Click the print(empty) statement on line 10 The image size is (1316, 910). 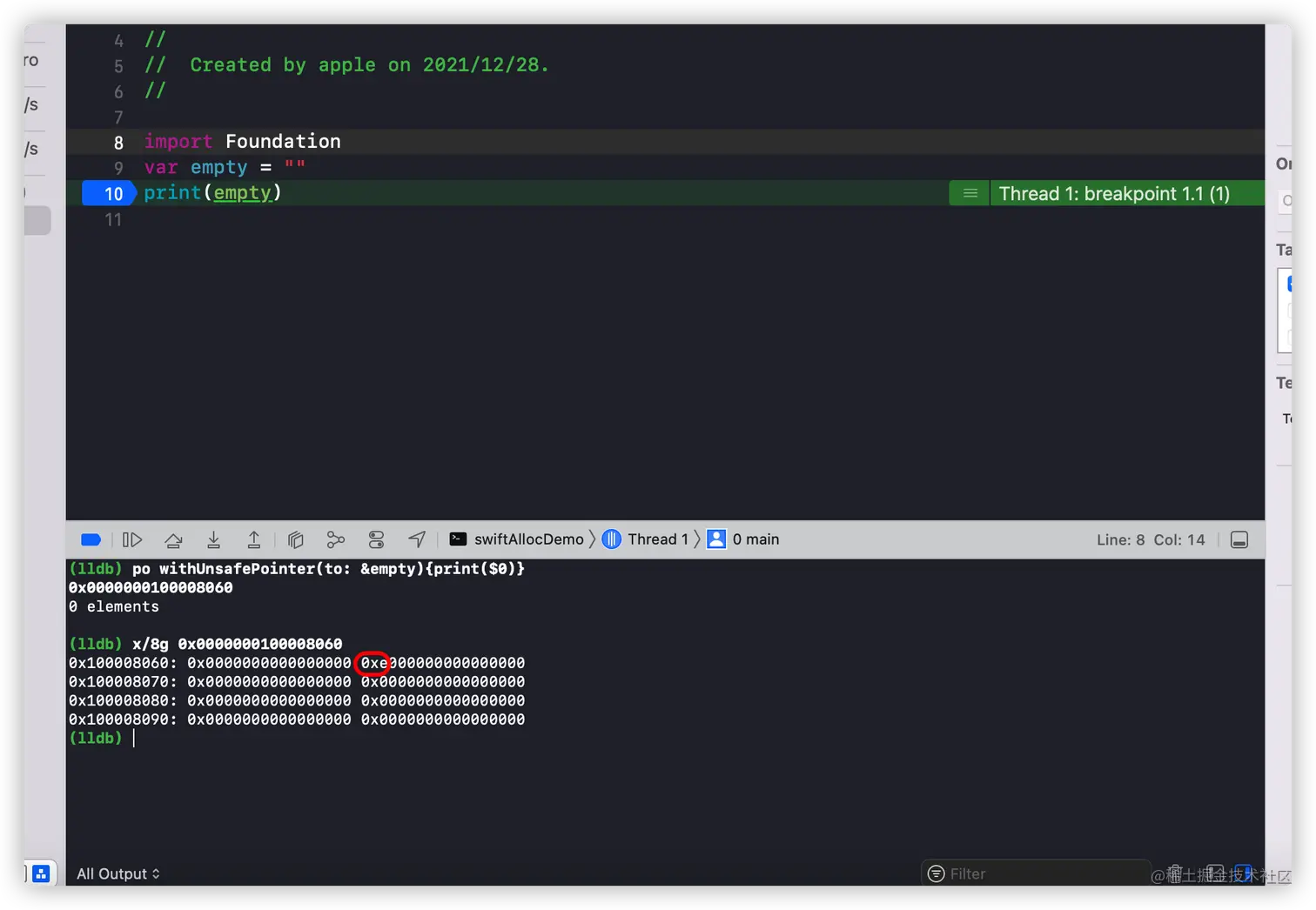pos(212,192)
